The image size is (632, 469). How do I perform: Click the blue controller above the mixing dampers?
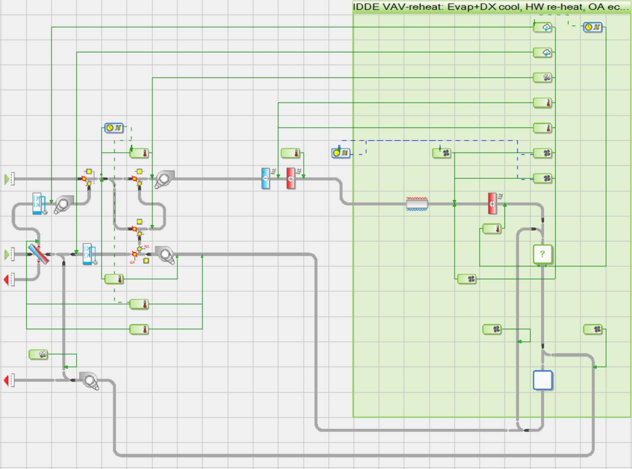(113, 129)
